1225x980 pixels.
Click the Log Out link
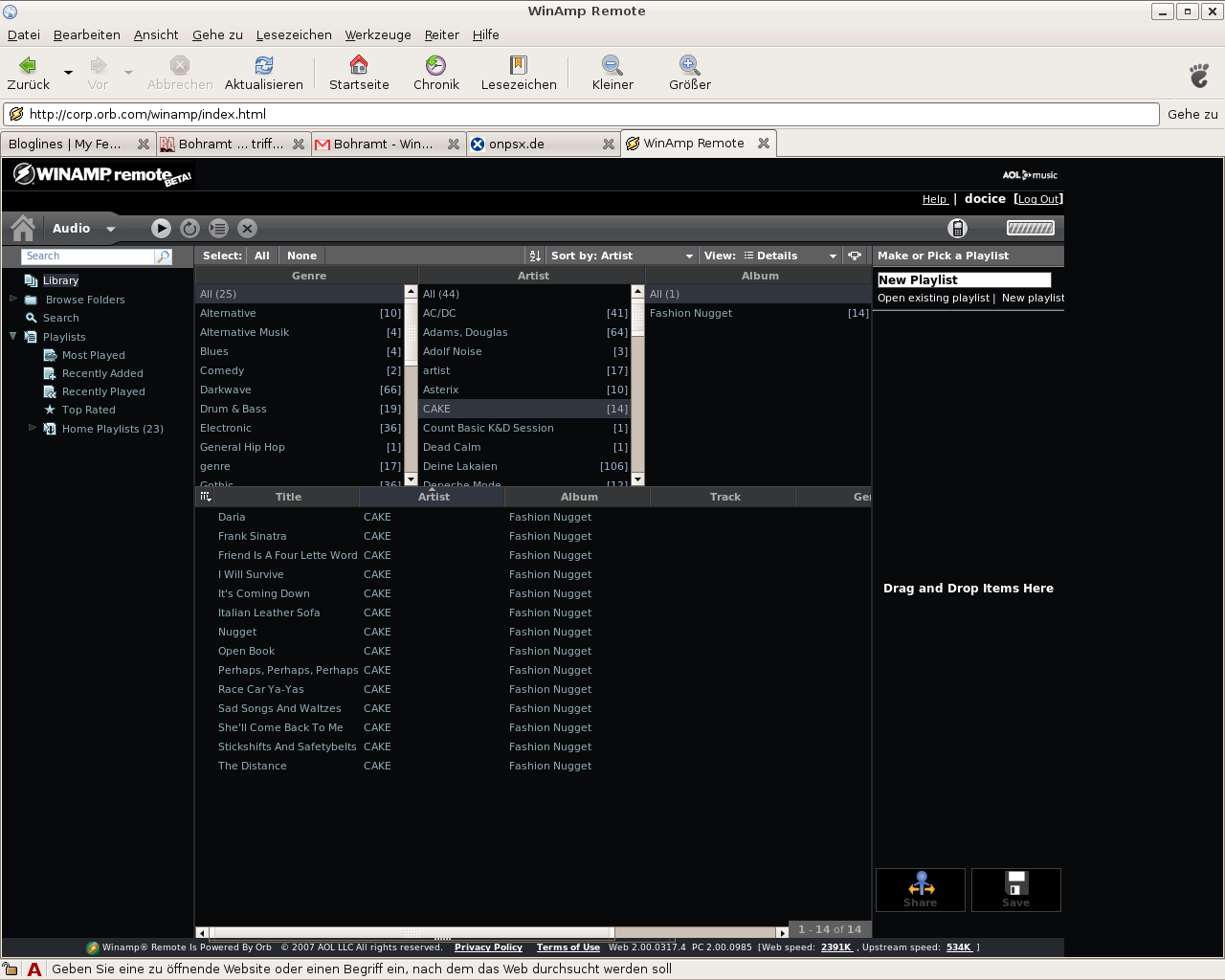1038,199
